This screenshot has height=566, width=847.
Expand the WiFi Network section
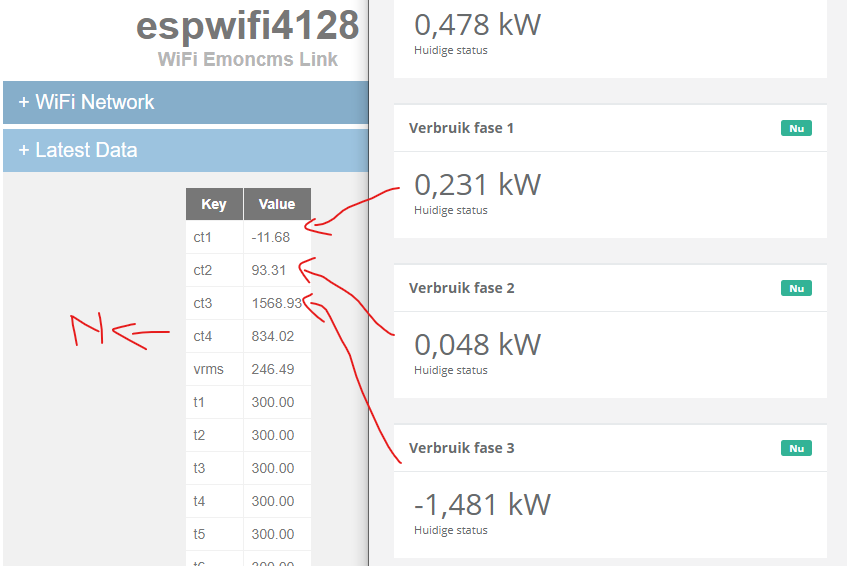[185, 103]
